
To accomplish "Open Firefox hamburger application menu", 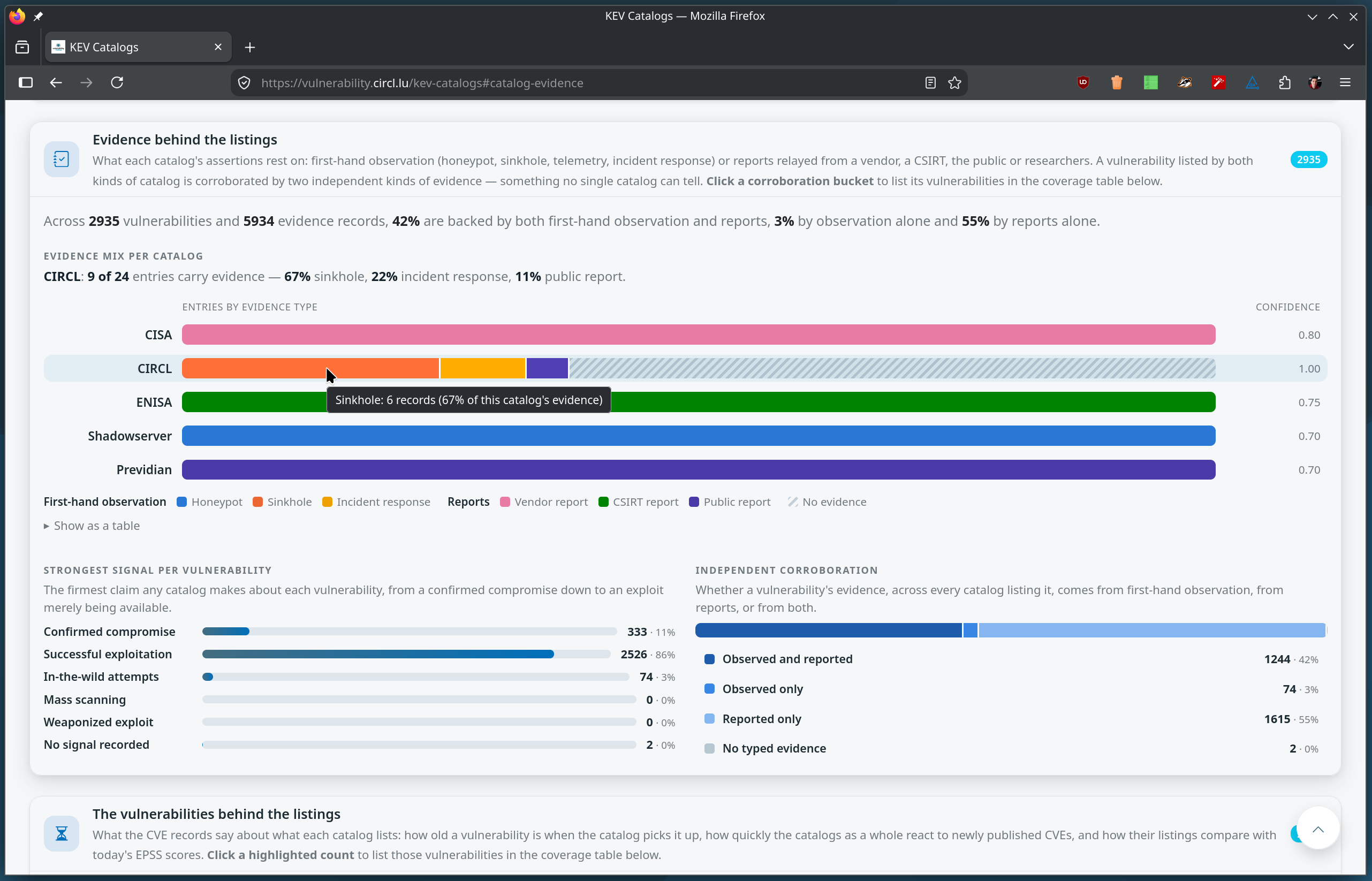I will [x=1345, y=82].
